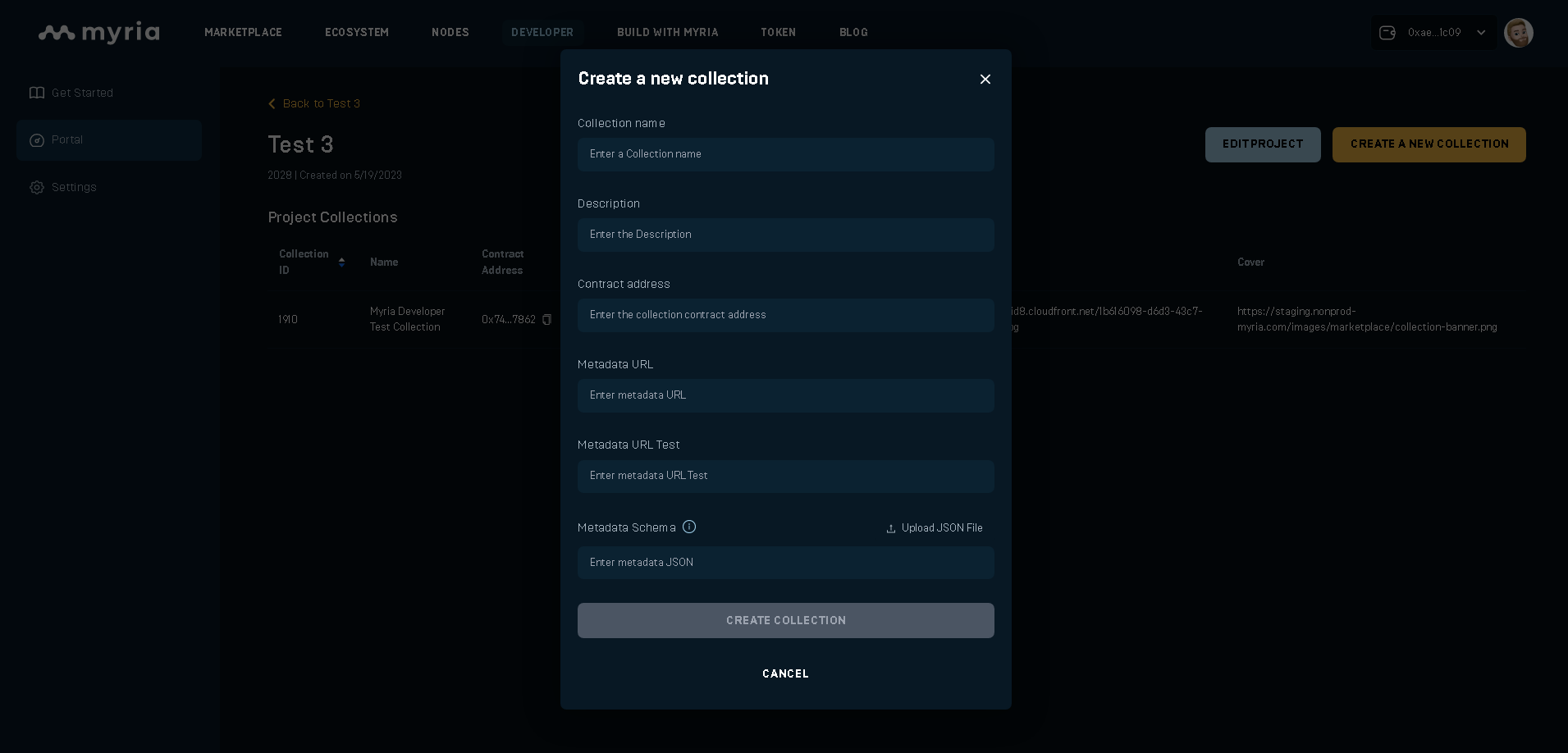
Task: Click Myria Developer Test Collection name
Action: (x=408, y=319)
